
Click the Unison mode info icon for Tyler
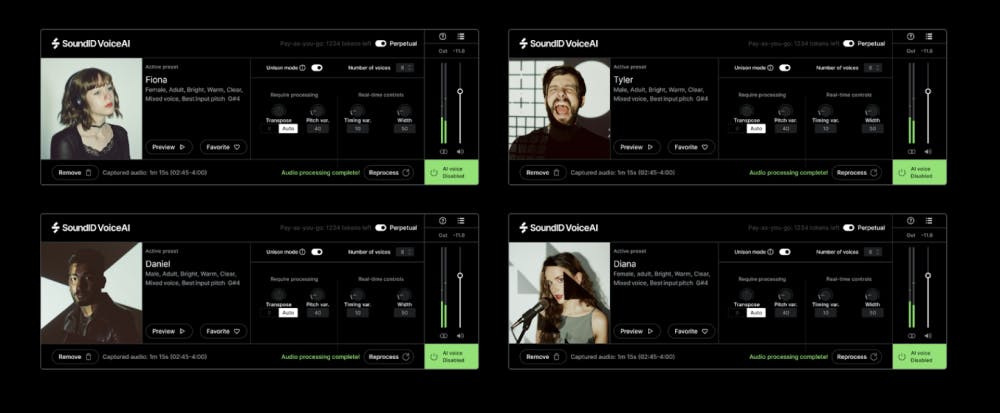coord(770,68)
